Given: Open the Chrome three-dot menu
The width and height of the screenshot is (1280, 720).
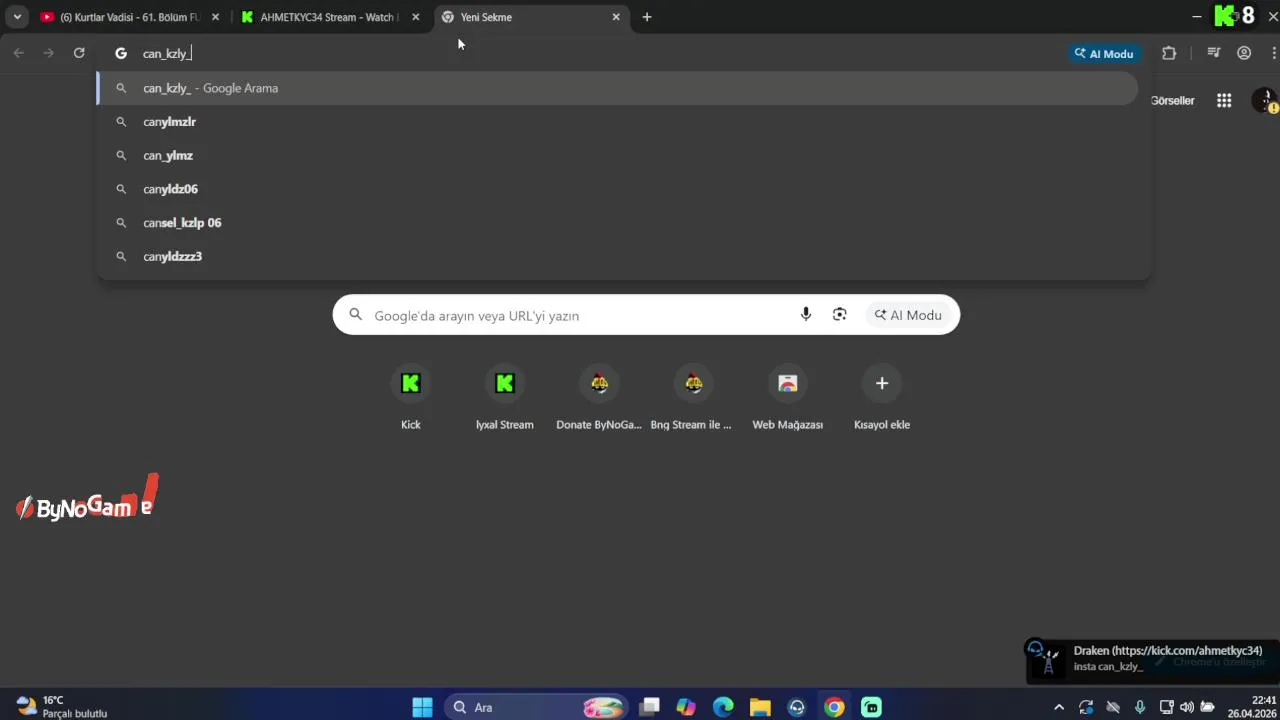Looking at the screenshot, I should click(1274, 53).
